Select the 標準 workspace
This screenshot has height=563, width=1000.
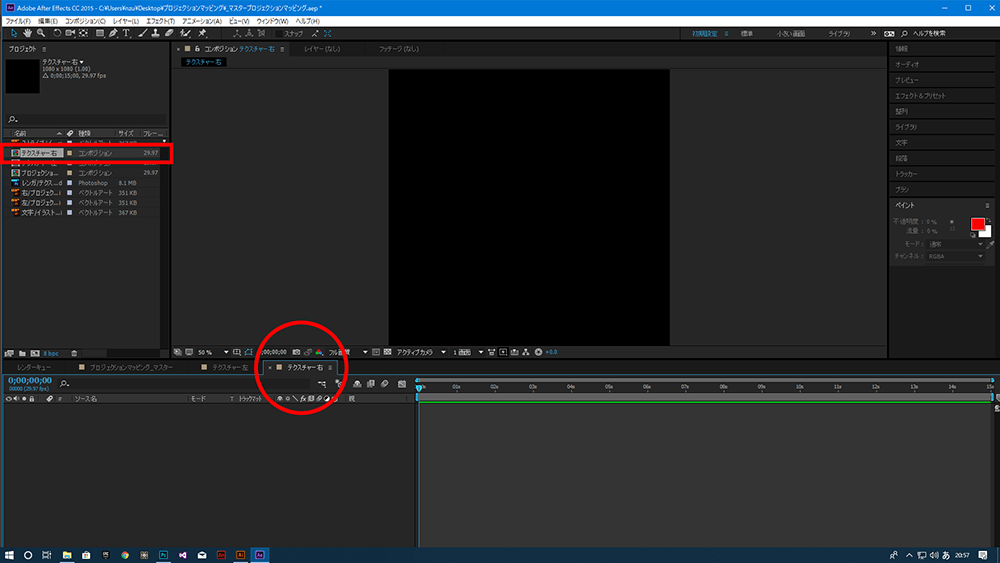click(747, 33)
